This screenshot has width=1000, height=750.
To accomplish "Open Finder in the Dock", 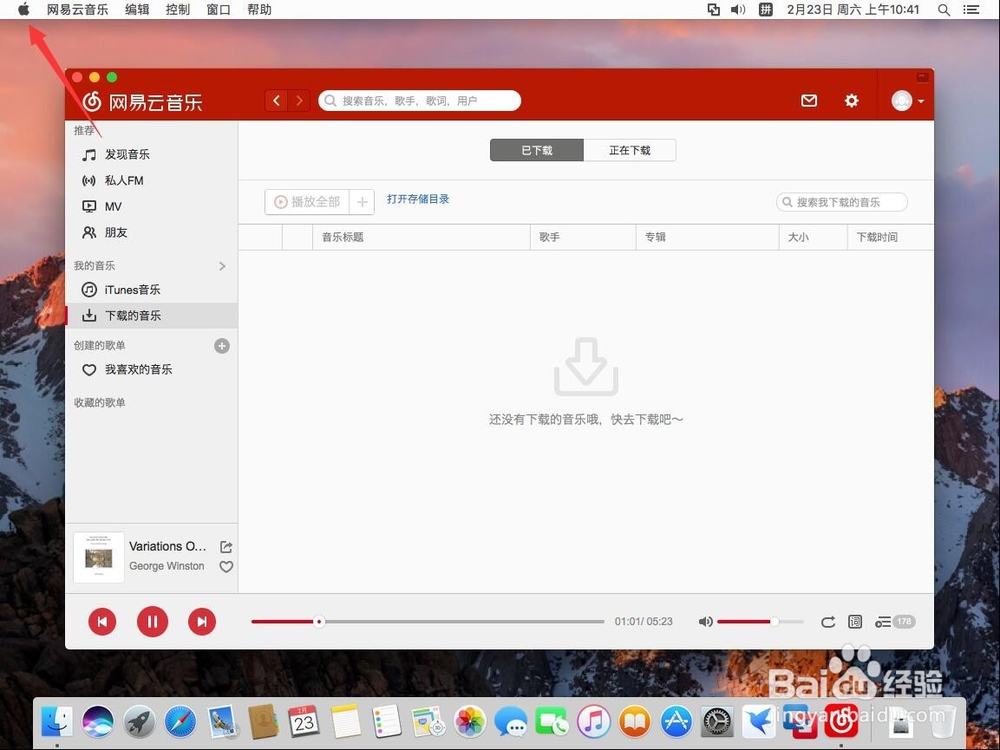I will [57, 722].
